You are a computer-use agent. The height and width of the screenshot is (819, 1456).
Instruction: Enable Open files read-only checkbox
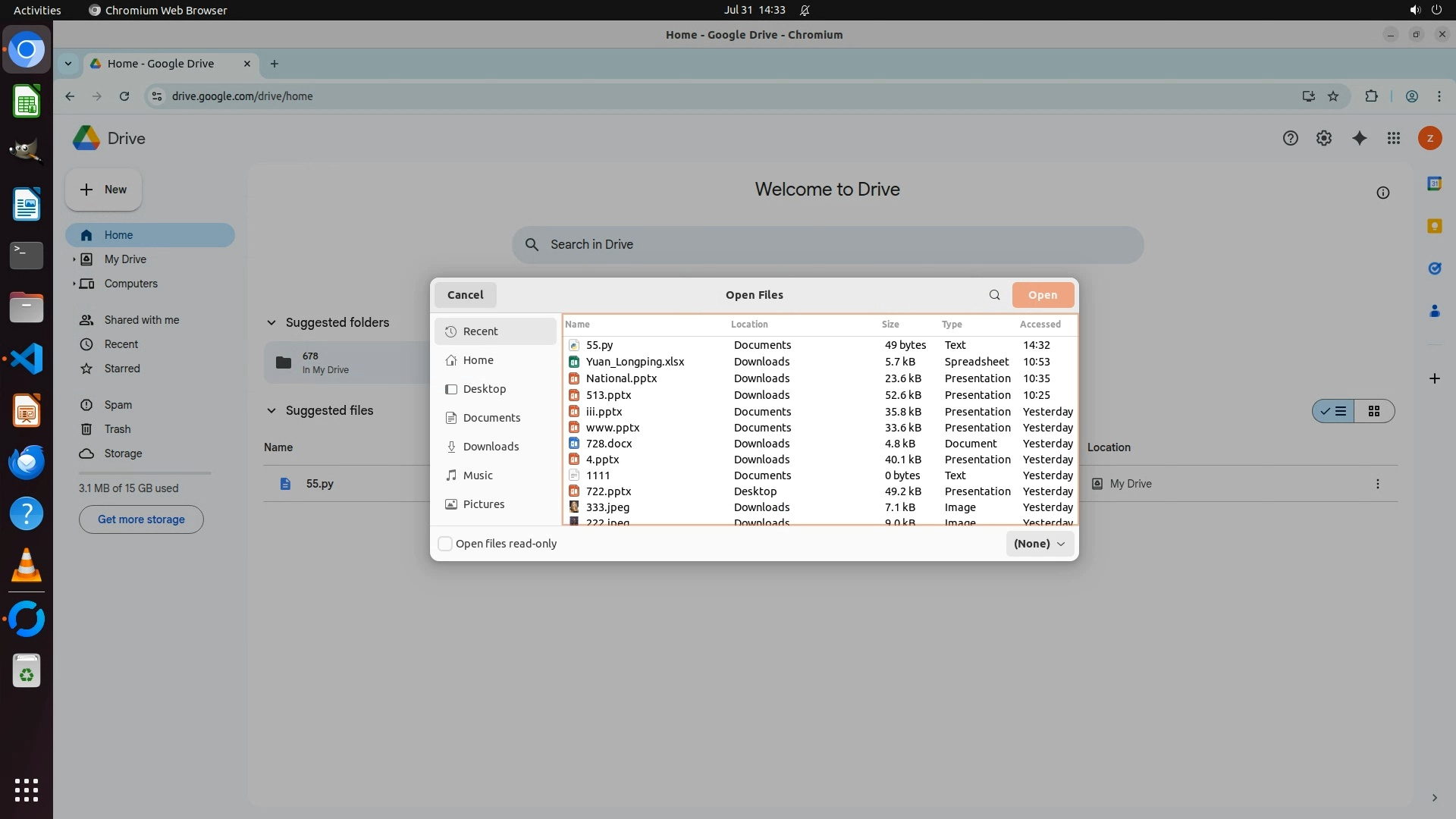446,544
